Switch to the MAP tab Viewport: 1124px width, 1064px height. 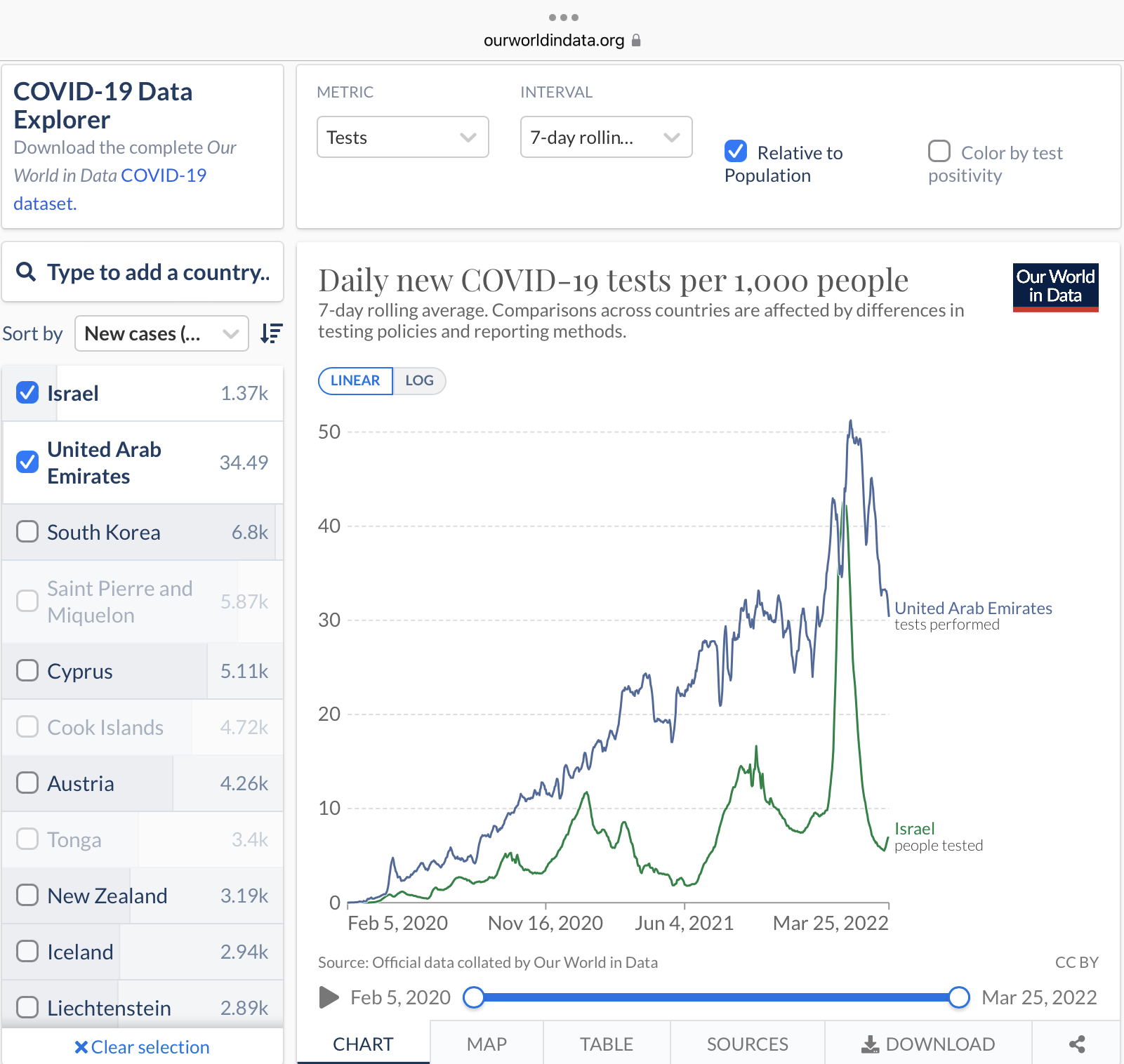tap(487, 1044)
